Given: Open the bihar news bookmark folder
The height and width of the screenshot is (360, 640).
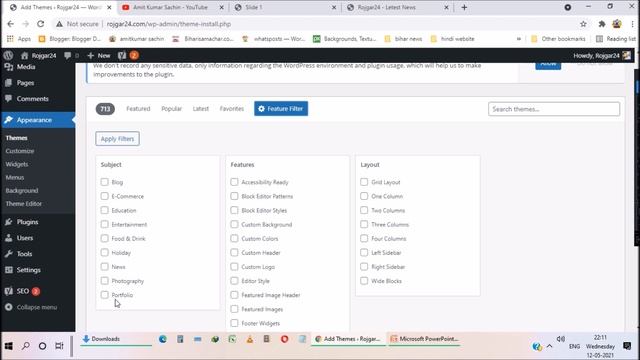Looking at the screenshot, I should (403, 39).
